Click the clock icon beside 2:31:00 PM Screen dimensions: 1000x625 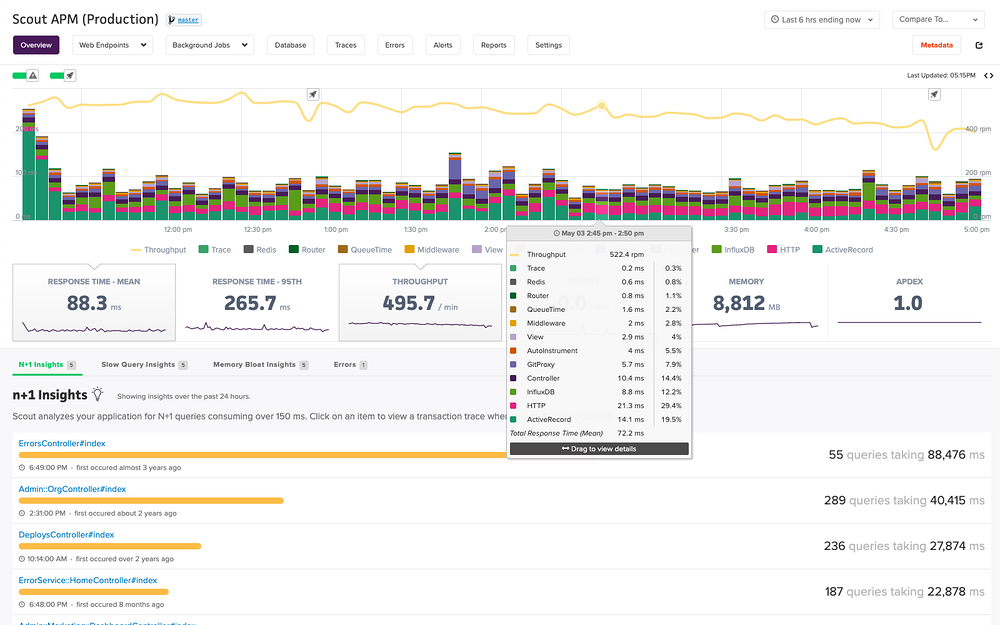22,513
